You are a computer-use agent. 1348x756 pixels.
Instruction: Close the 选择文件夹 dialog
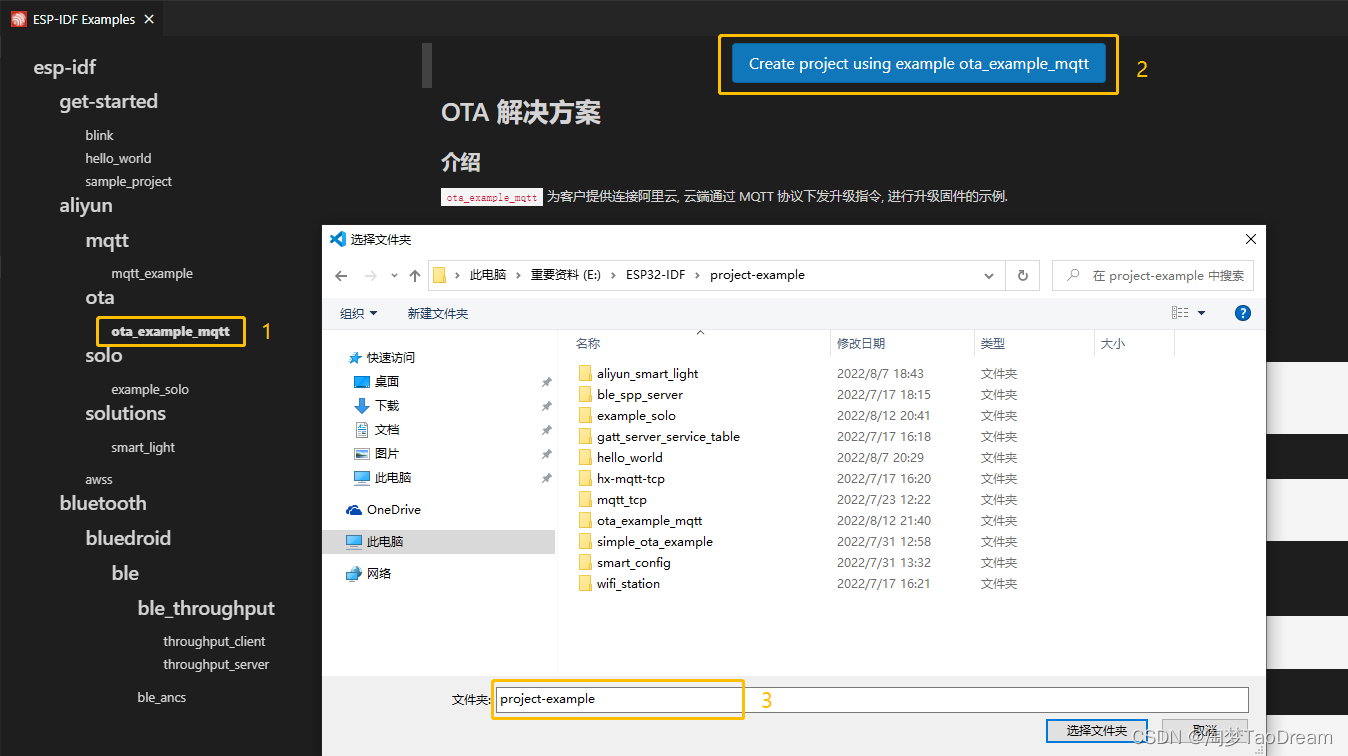[1250, 239]
